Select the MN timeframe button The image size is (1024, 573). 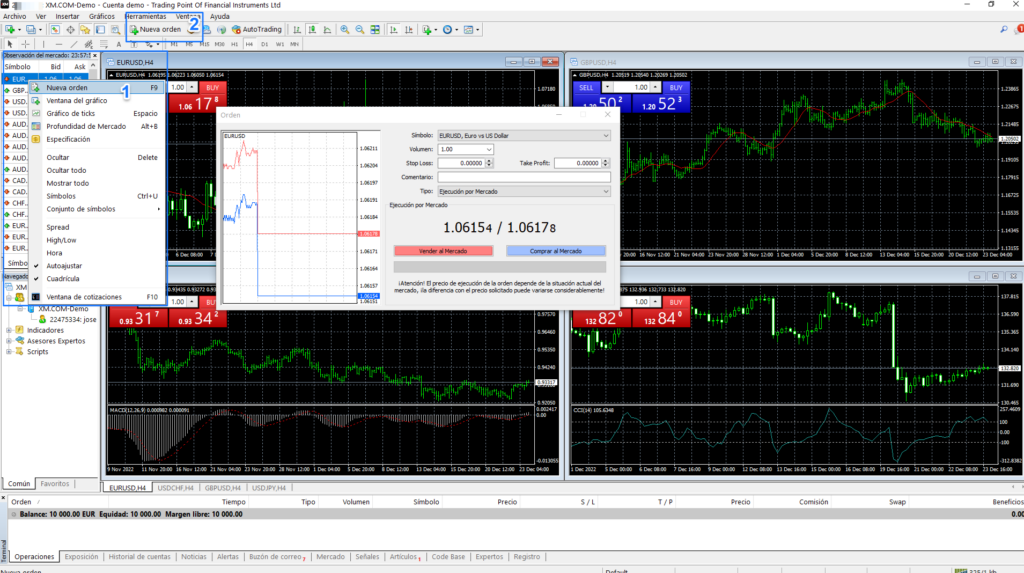[295, 44]
